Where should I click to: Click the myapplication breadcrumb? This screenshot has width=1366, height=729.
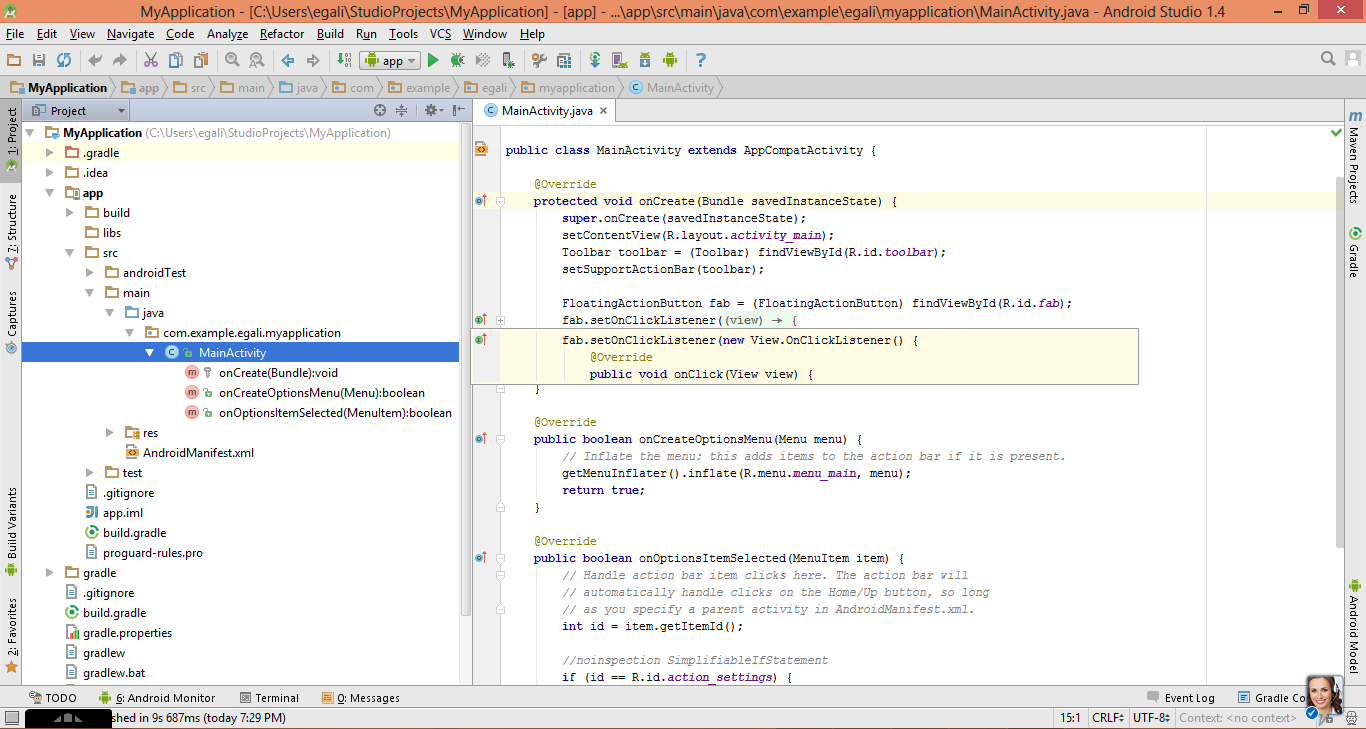(567, 88)
